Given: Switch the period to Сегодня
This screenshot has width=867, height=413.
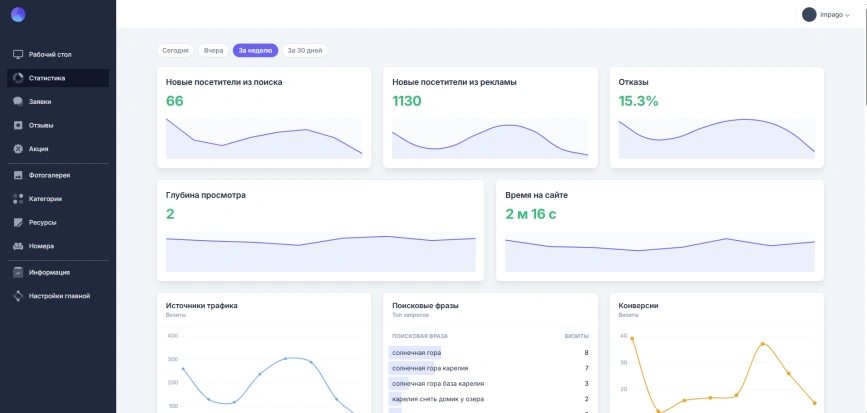Looking at the screenshot, I should pos(175,50).
